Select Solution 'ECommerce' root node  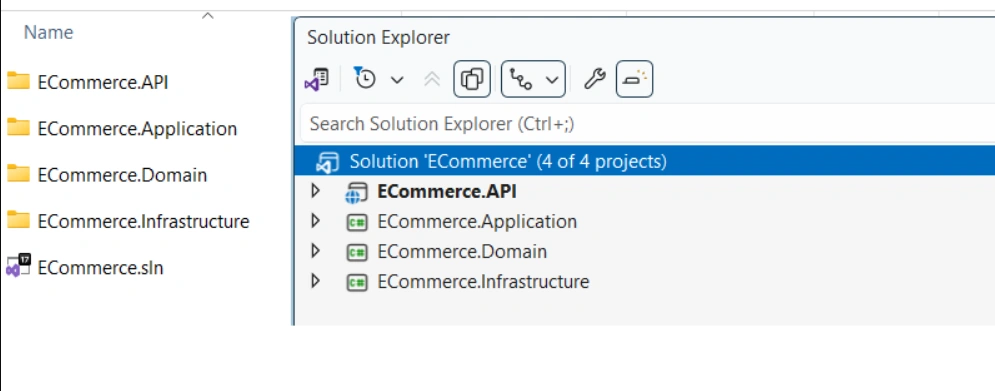(644, 161)
